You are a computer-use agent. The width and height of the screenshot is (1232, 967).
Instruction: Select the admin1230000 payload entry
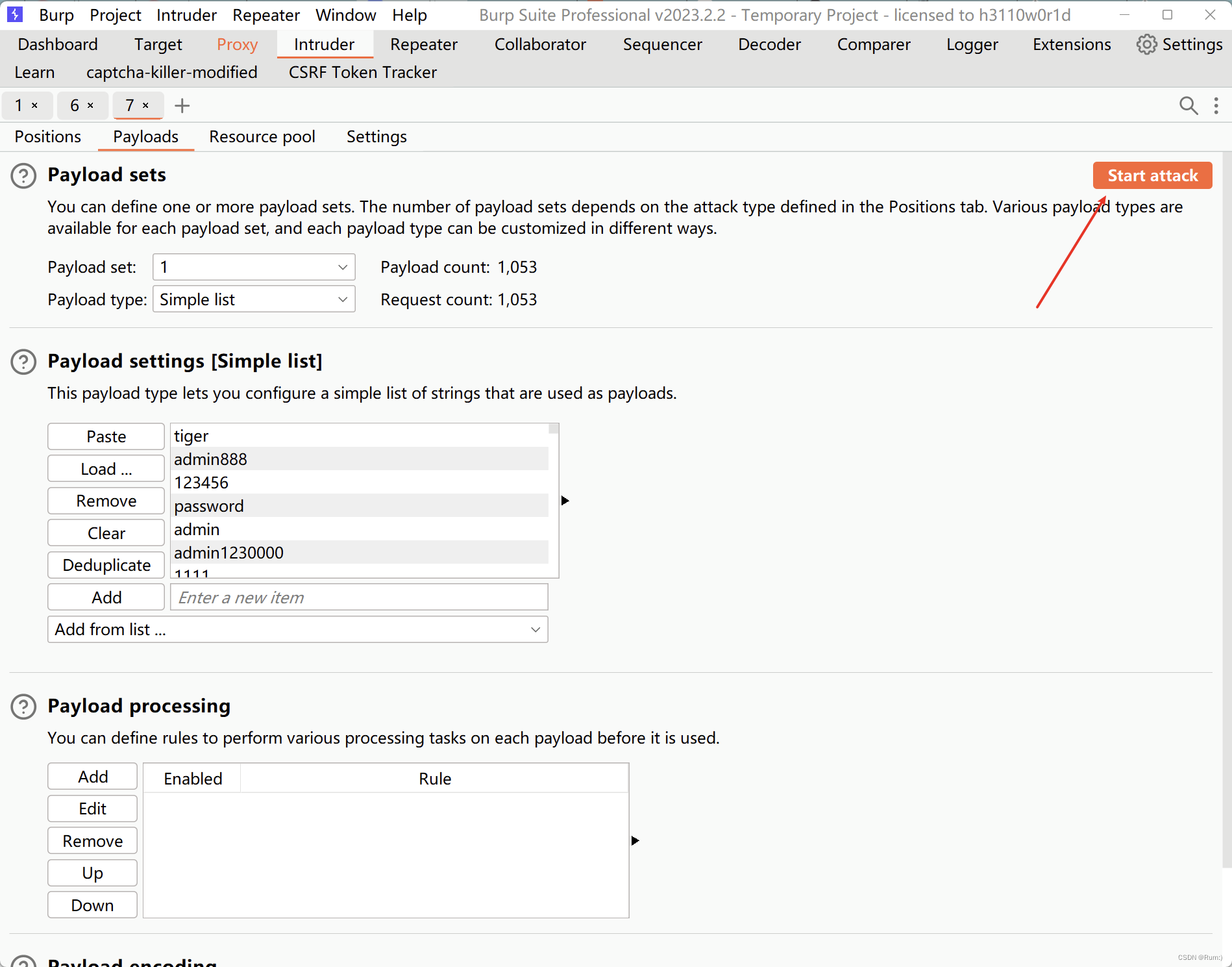360,553
